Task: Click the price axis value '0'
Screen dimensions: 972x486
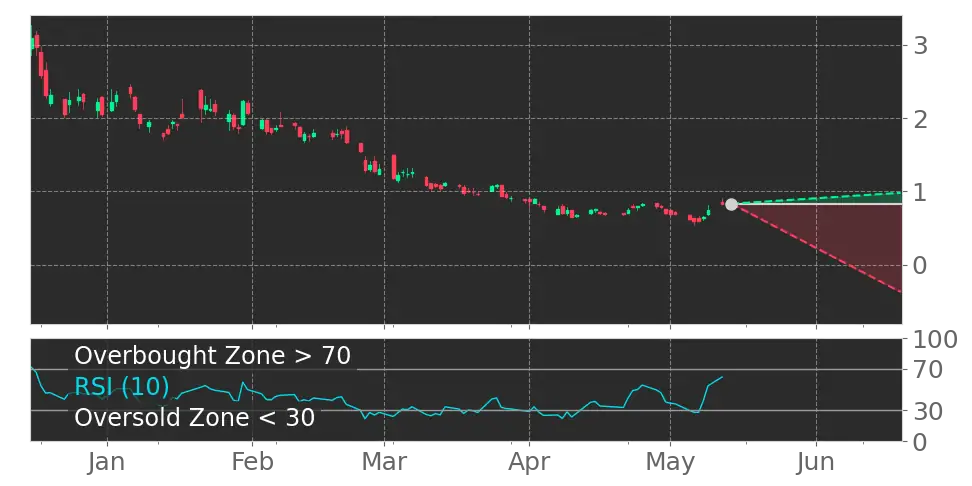Action: [921, 265]
